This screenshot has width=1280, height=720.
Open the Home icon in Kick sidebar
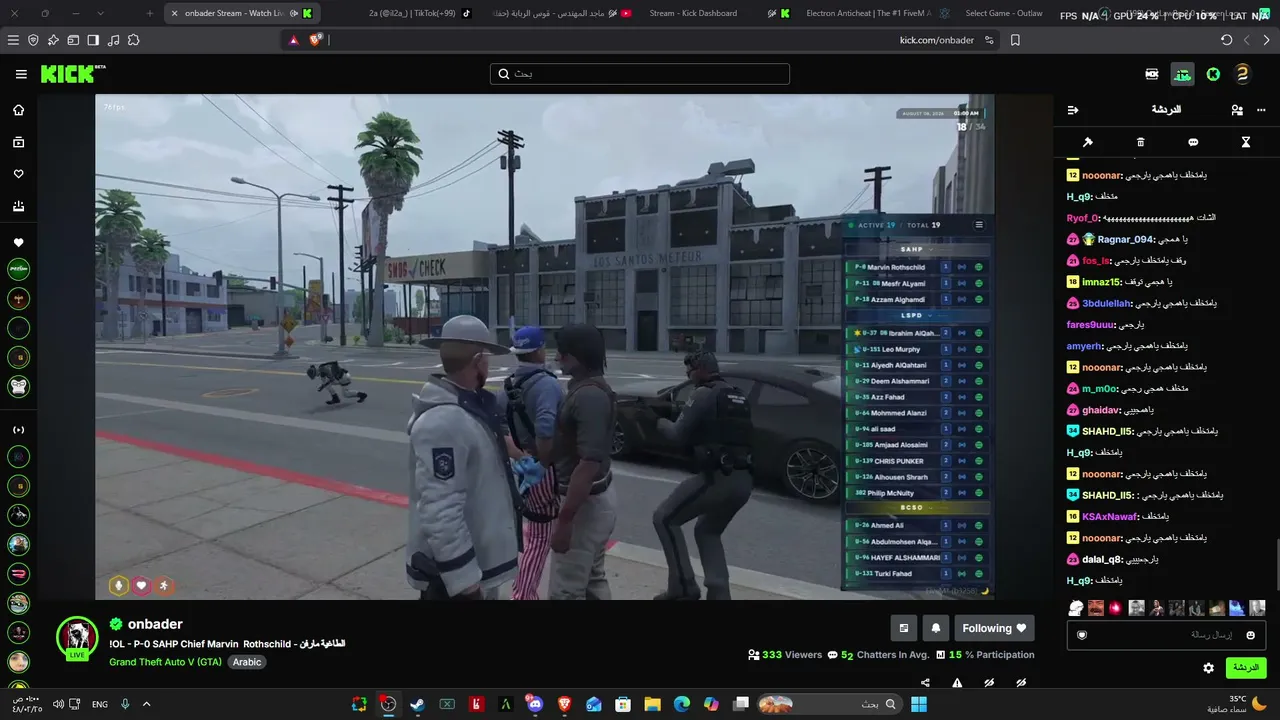point(18,110)
